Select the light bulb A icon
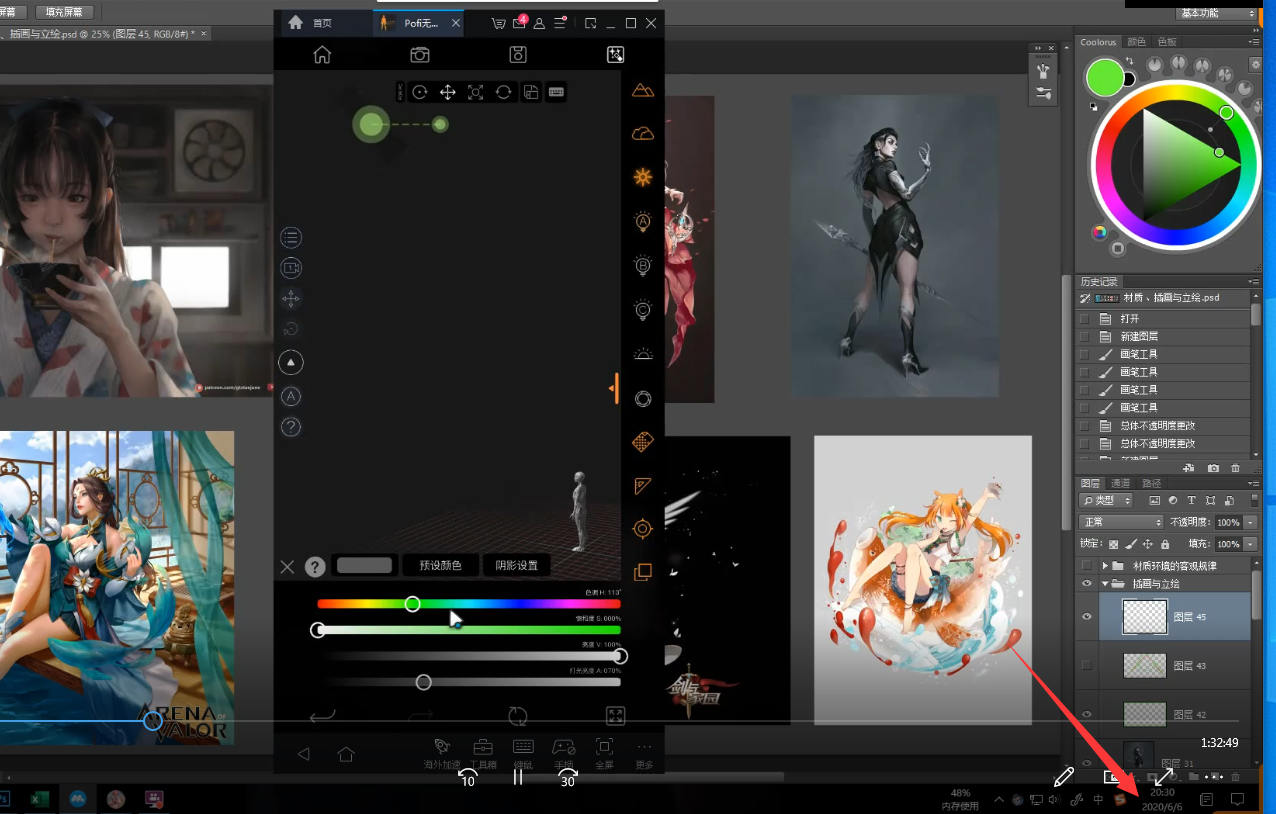 (642, 221)
